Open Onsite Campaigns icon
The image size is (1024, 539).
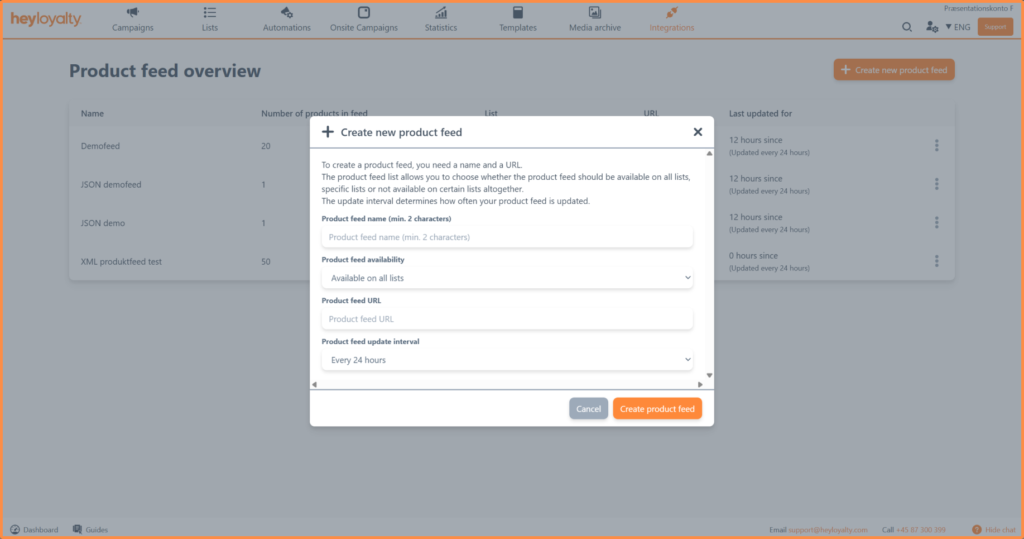click(x=364, y=13)
